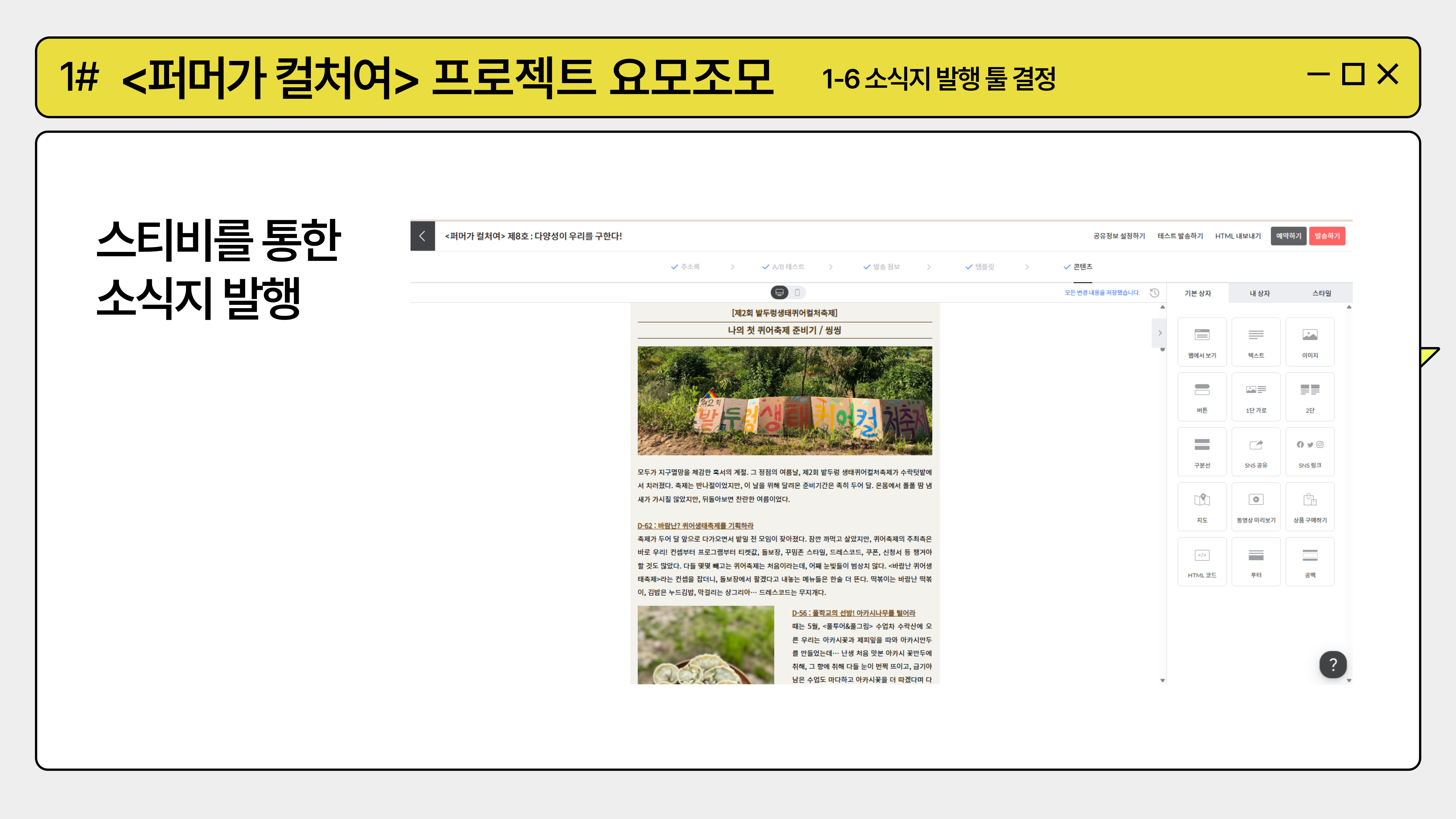Insert the Map (지도) block
The height and width of the screenshot is (819, 1456).
[x=1202, y=506]
